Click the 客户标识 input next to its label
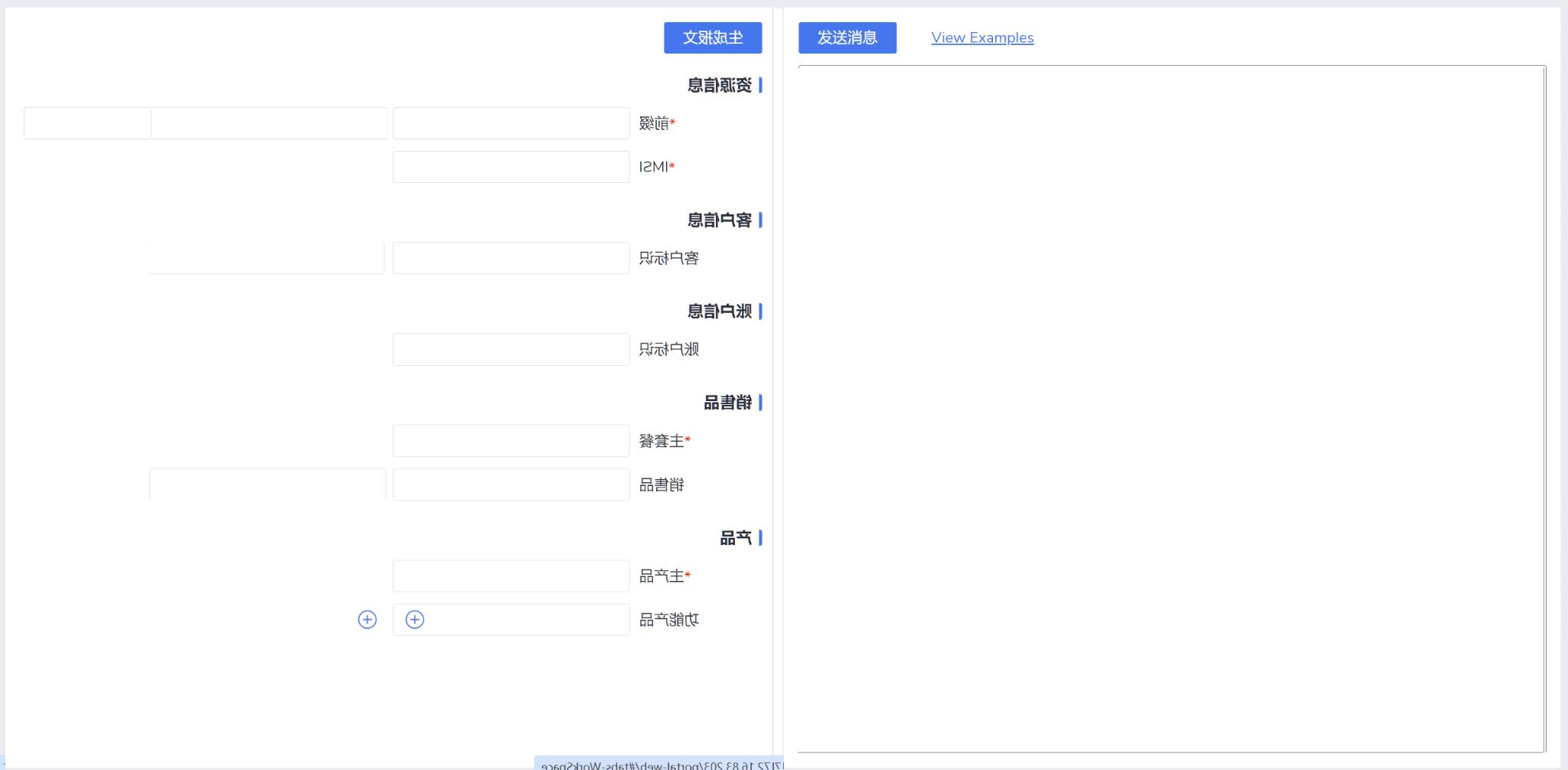The height and width of the screenshot is (770, 1568). click(x=511, y=258)
